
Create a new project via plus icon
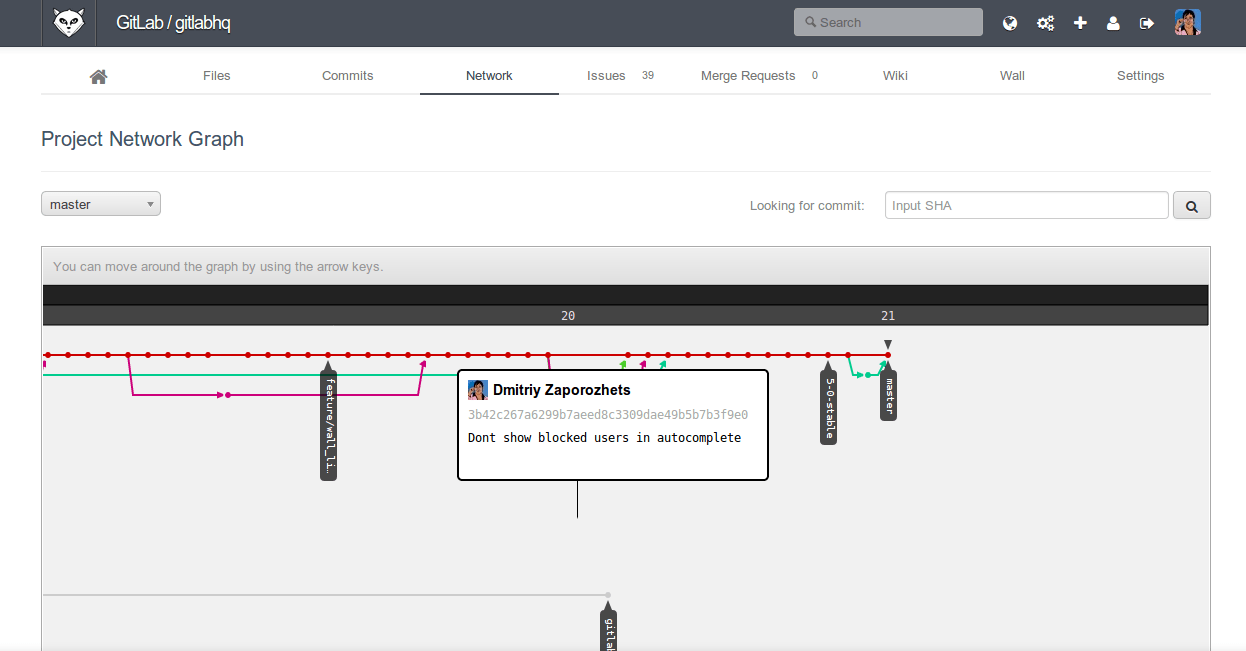1080,21
